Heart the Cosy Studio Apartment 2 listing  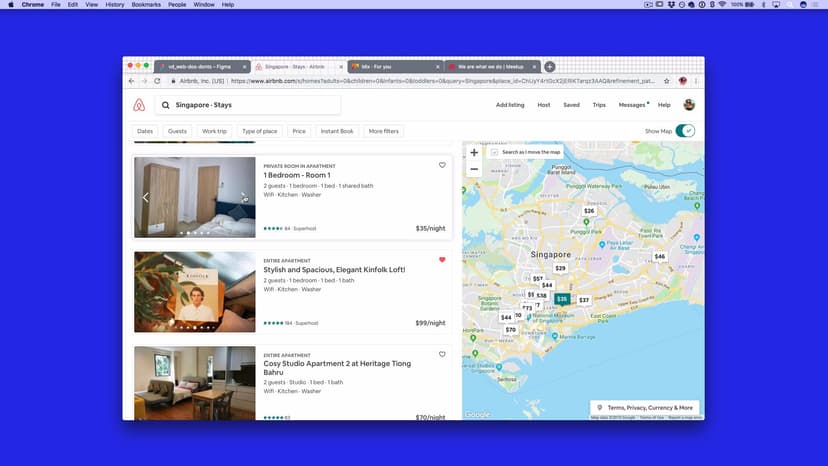[442, 354]
